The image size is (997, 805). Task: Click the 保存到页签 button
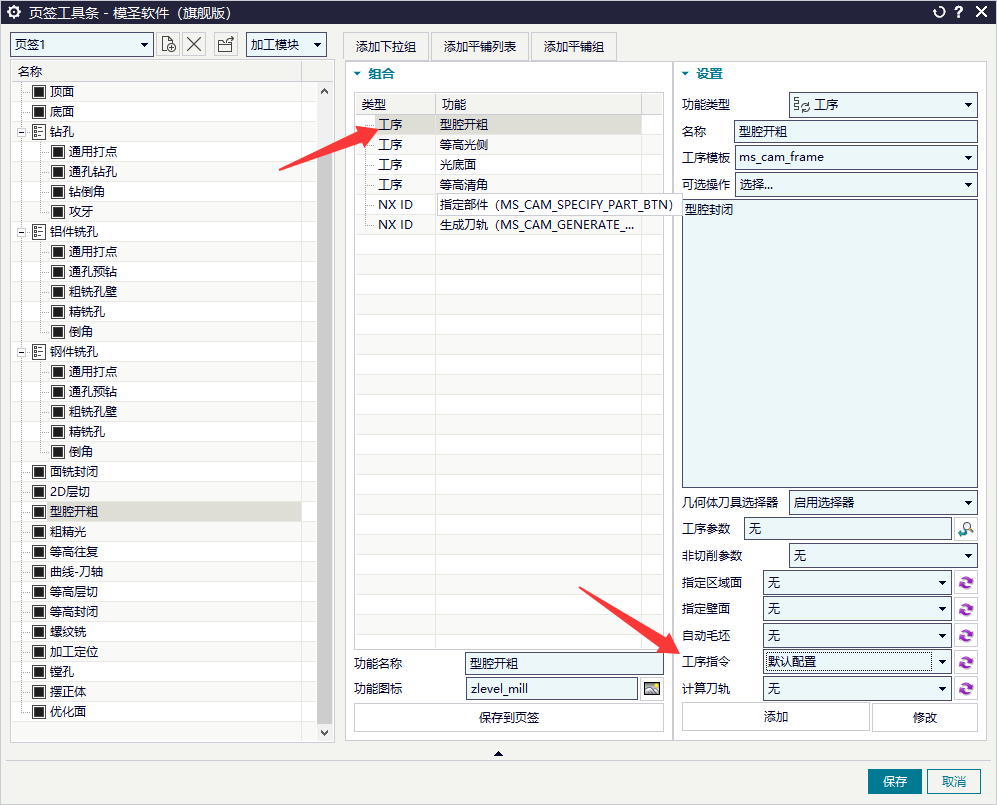pyautogui.click(x=509, y=718)
